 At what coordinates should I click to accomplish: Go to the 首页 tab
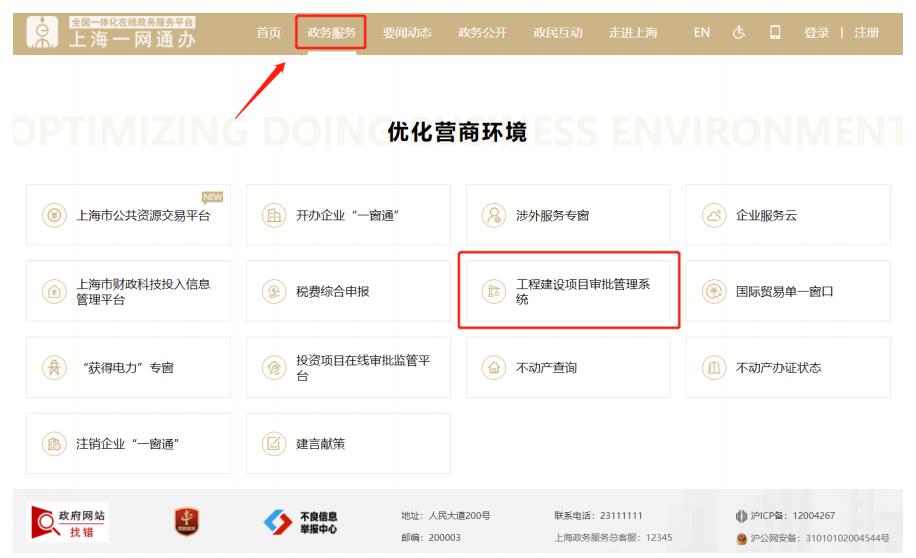268,32
